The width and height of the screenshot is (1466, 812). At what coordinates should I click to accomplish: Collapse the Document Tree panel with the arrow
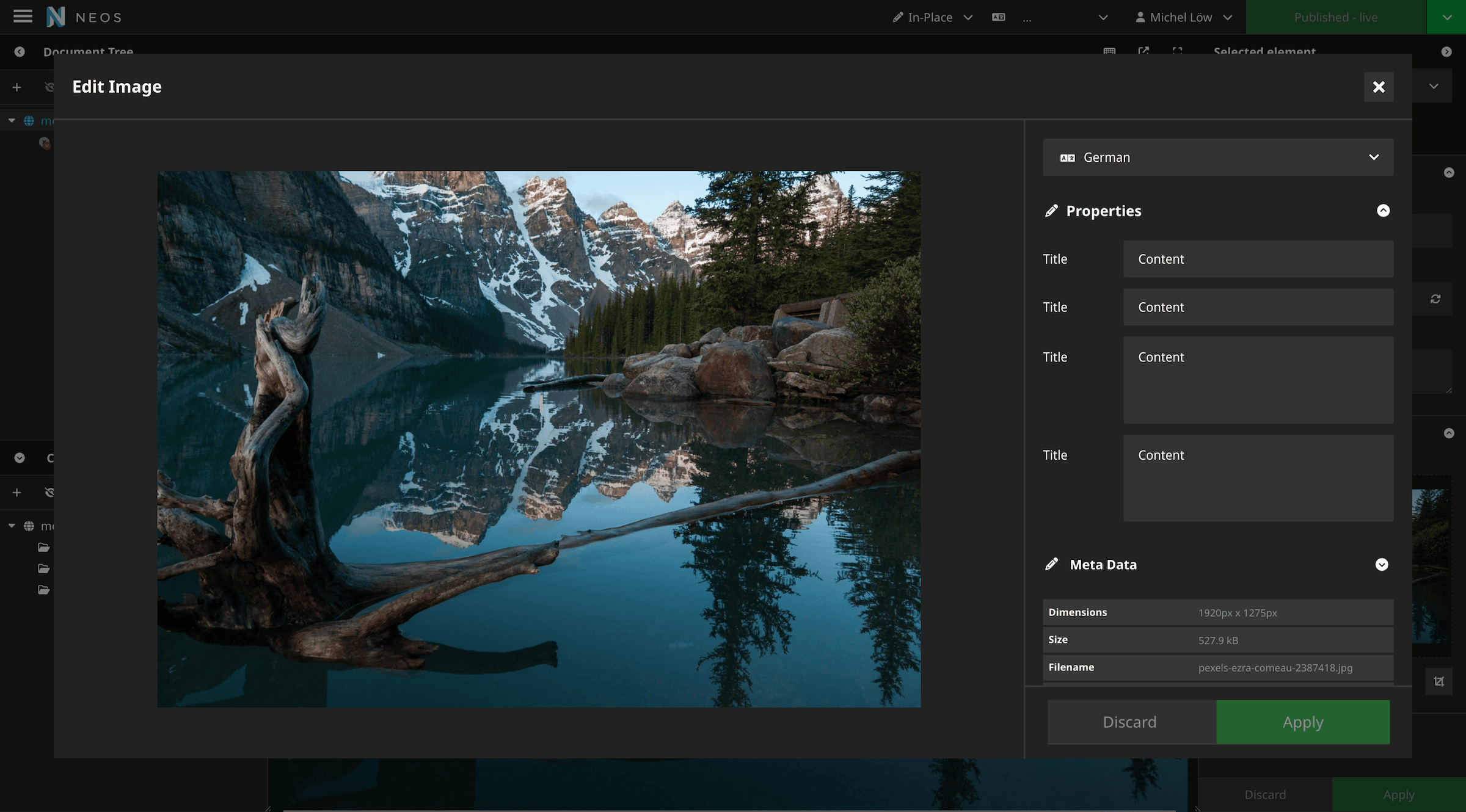[x=18, y=52]
